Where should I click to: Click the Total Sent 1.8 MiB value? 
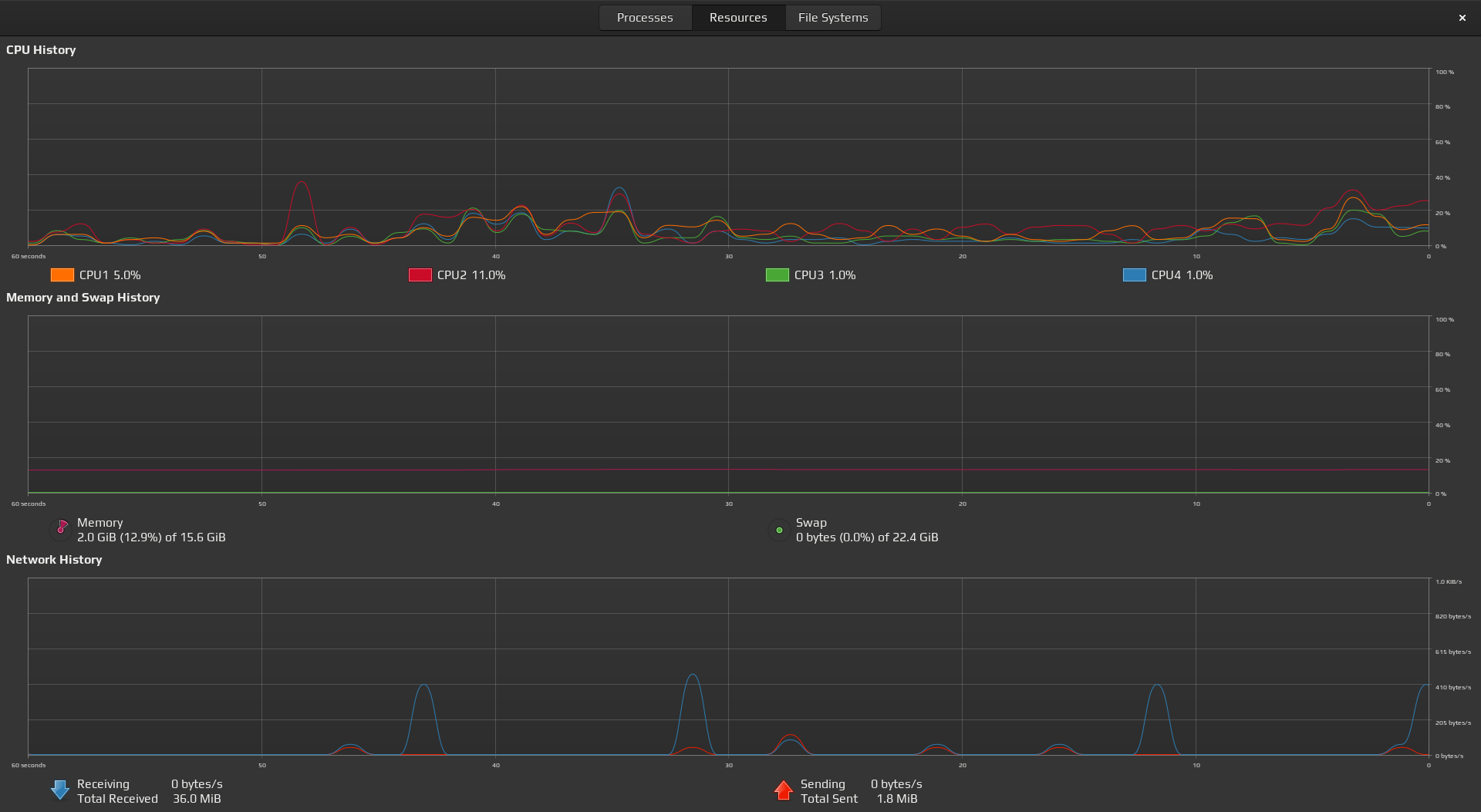(897, 799)
